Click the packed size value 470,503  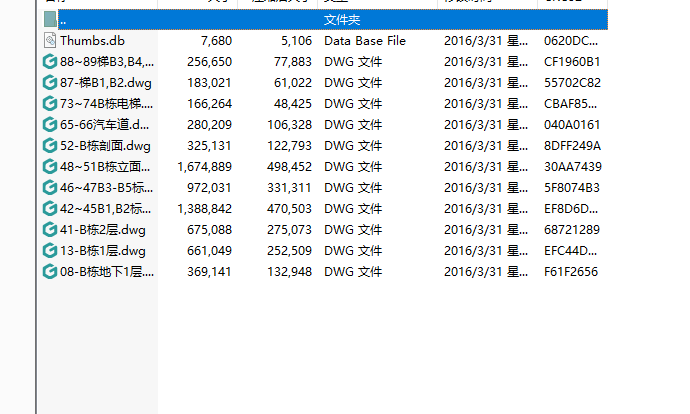tap(284, 208)
